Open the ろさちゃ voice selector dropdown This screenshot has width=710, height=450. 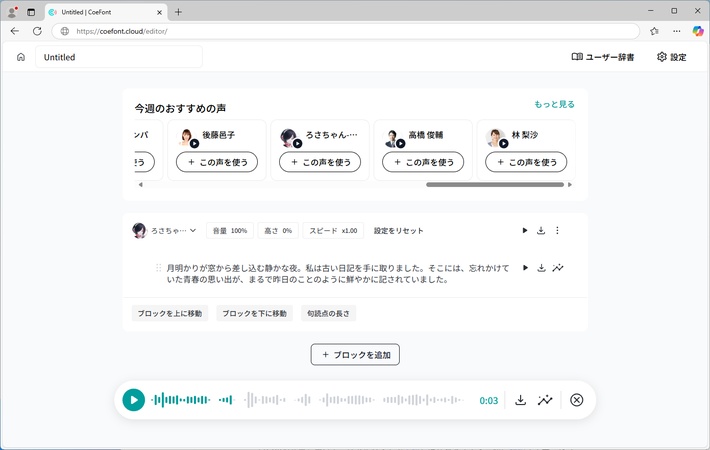click(164, 230)
